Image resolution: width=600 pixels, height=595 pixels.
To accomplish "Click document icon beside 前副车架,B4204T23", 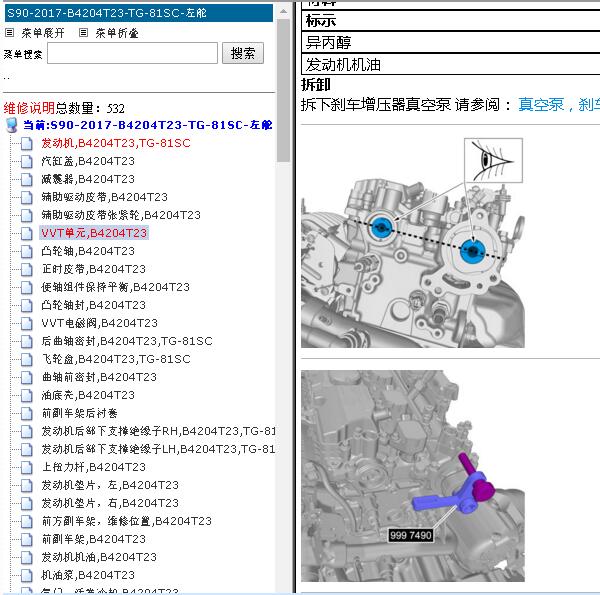I will point(26,540).
